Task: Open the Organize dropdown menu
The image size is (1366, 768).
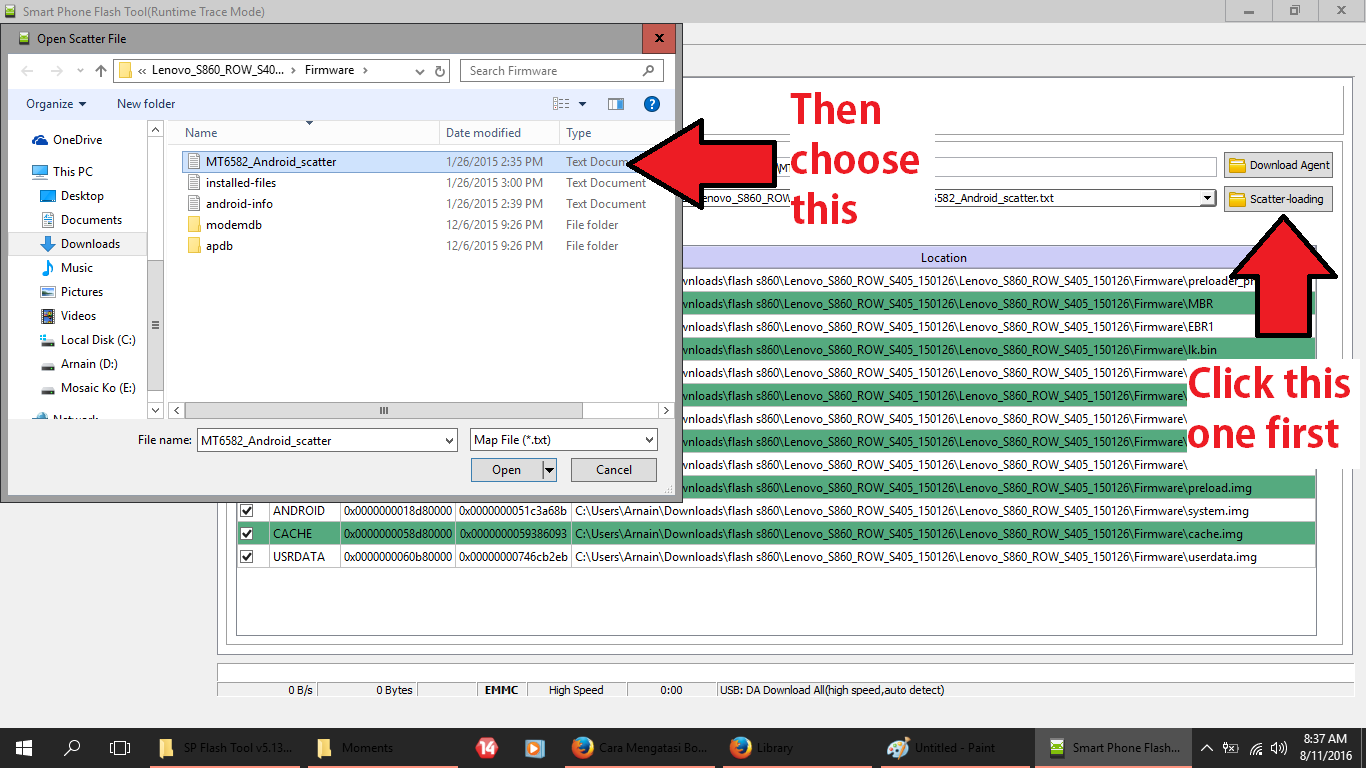Action: tap(56, 104)
